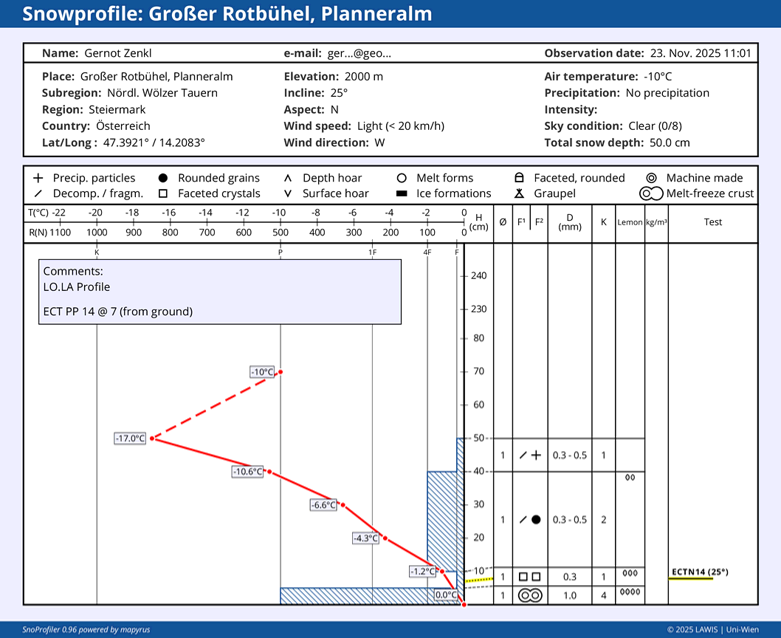Click the Melt-freeze crust legend icon

pyautogui.click(x=645, y=193)
